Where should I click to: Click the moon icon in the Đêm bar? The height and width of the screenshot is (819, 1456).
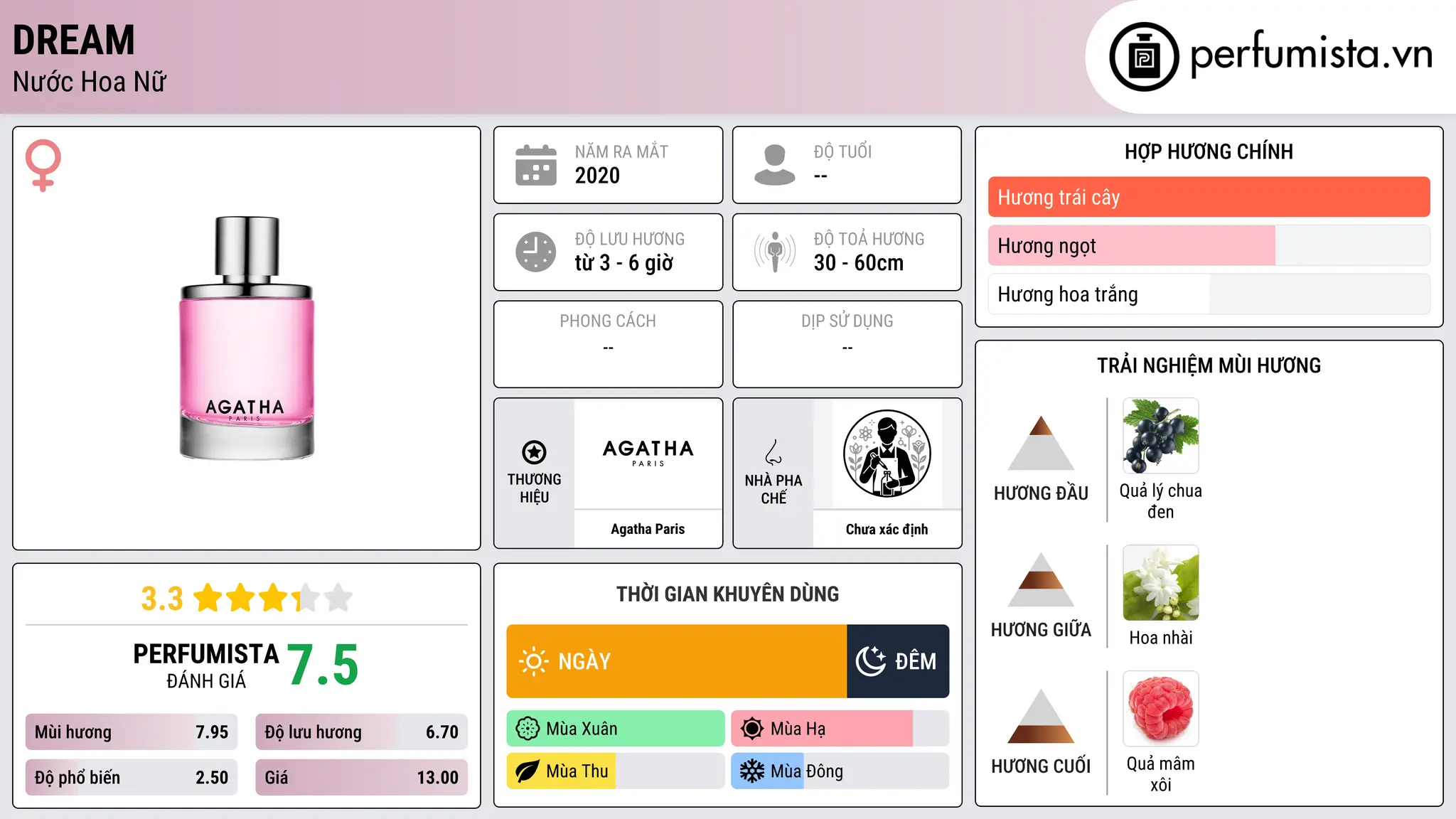(x=870, y=661)
